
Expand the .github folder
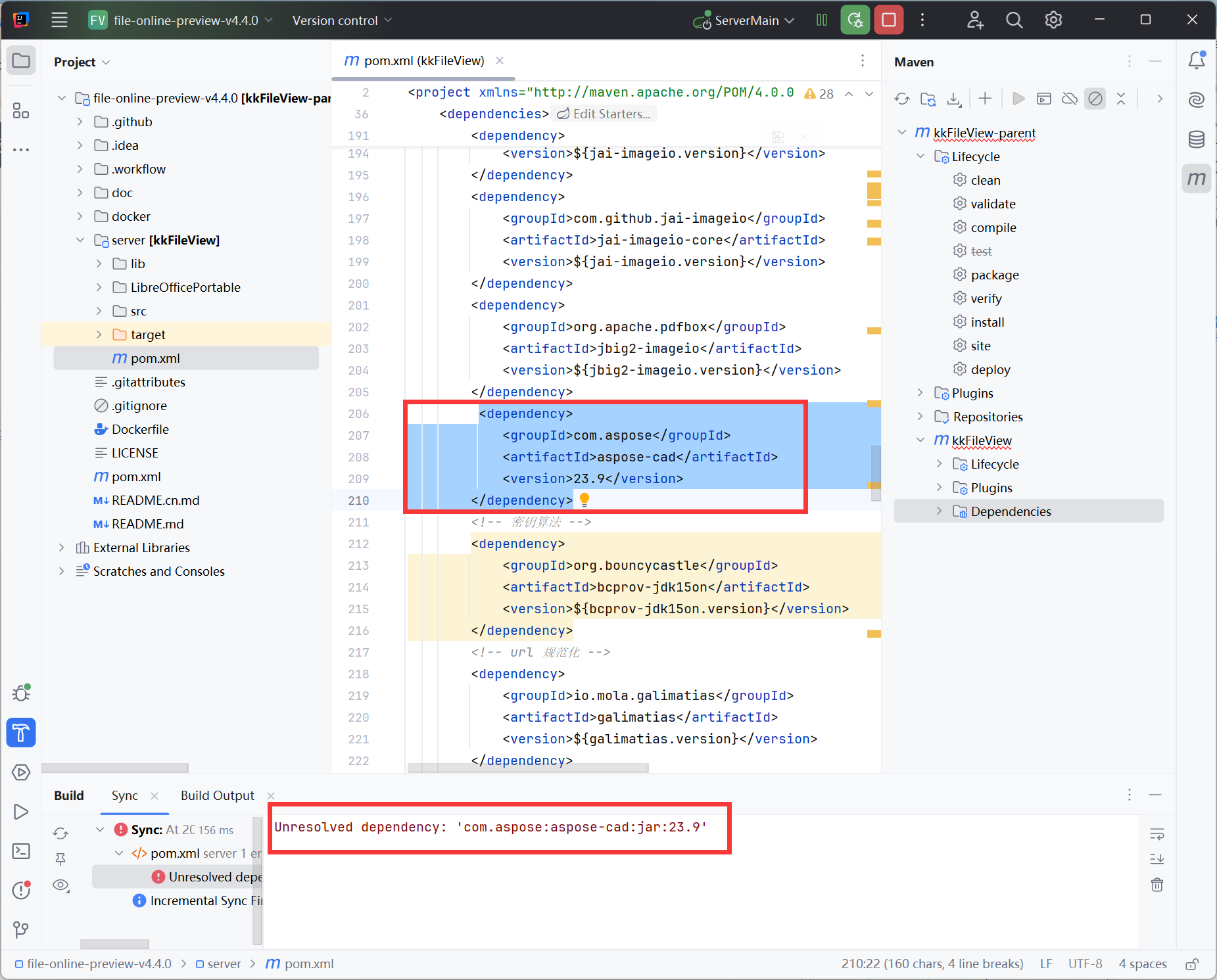click(x=80, y=122)
